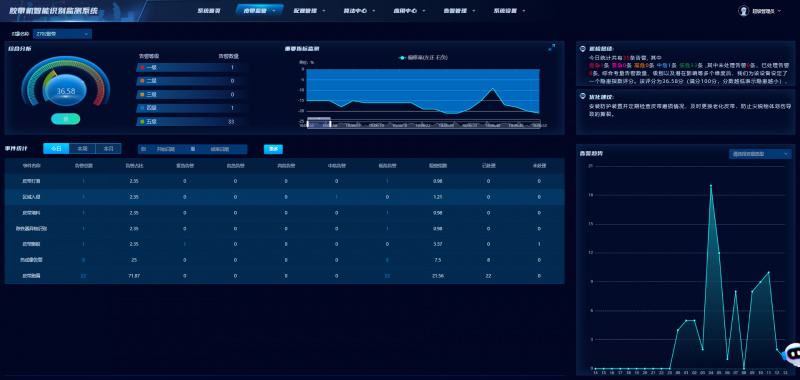Expand the administrator account dropdown arrow
Image resolution: width=800 pixels, height=380 pixels.
point(780,11)
